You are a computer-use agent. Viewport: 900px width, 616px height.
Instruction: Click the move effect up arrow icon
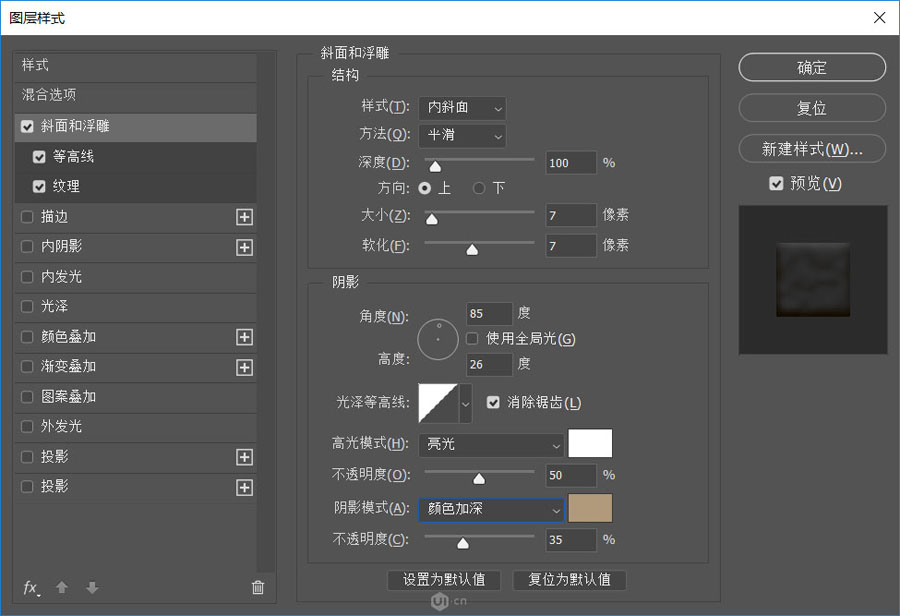(61, 588)
